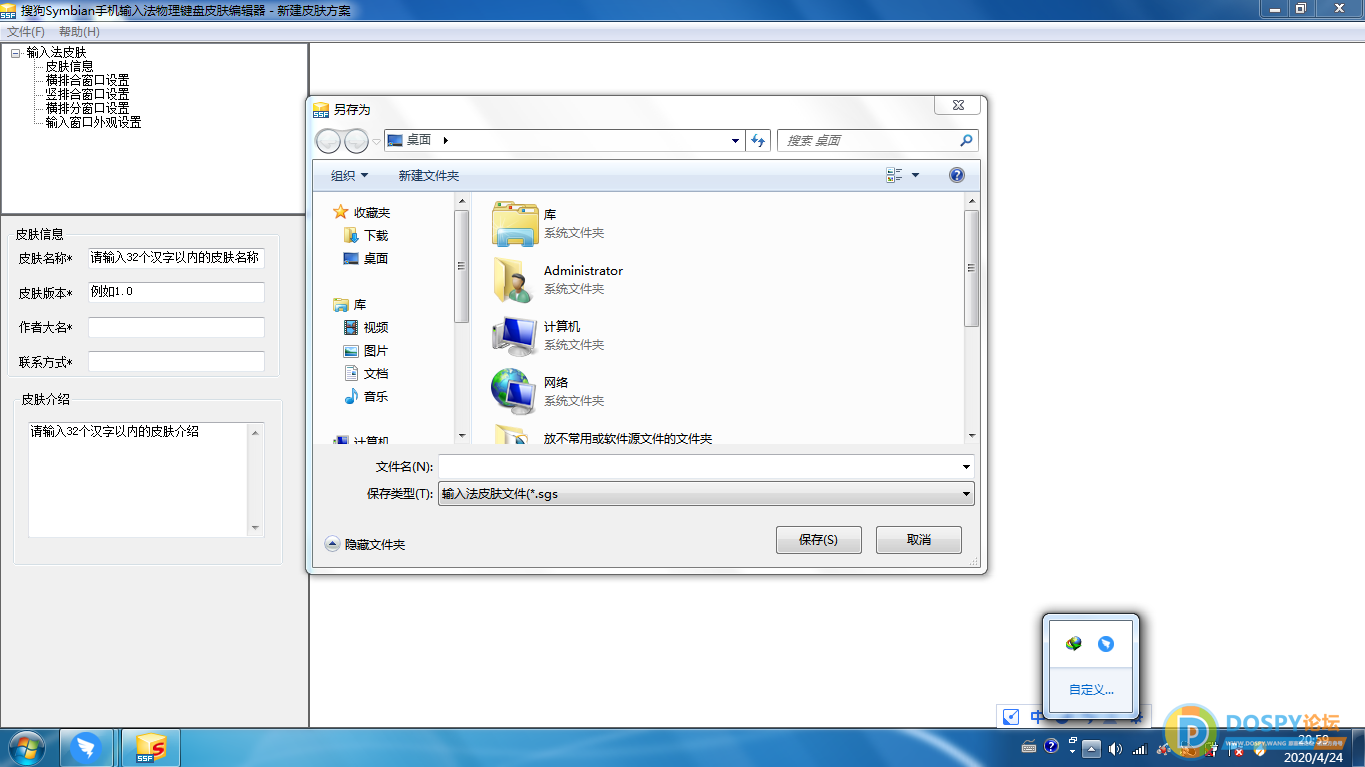The width and height of the screenshot is (1365, 767).
Task: Click the Internet Download Manager tray icon
Action: (x=1074, y=644)
